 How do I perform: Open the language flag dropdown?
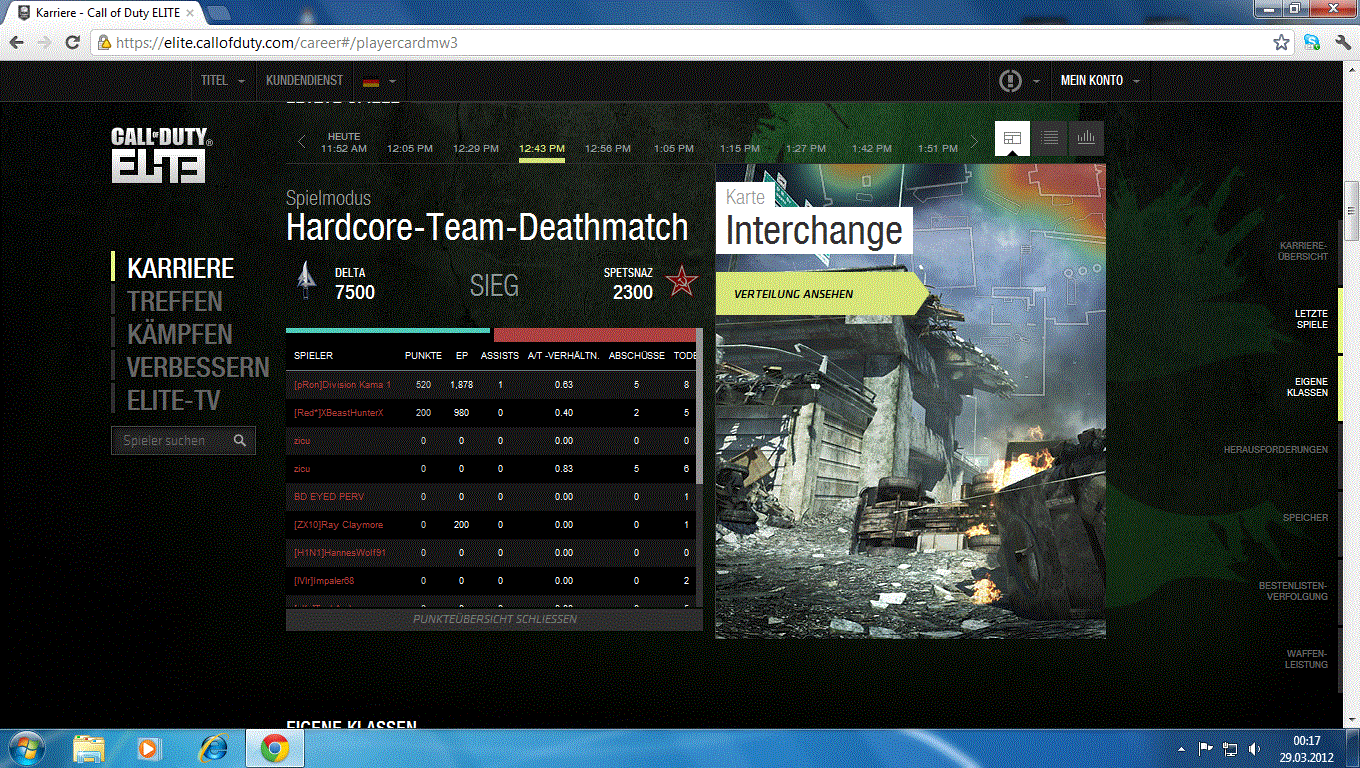[379, 81]
